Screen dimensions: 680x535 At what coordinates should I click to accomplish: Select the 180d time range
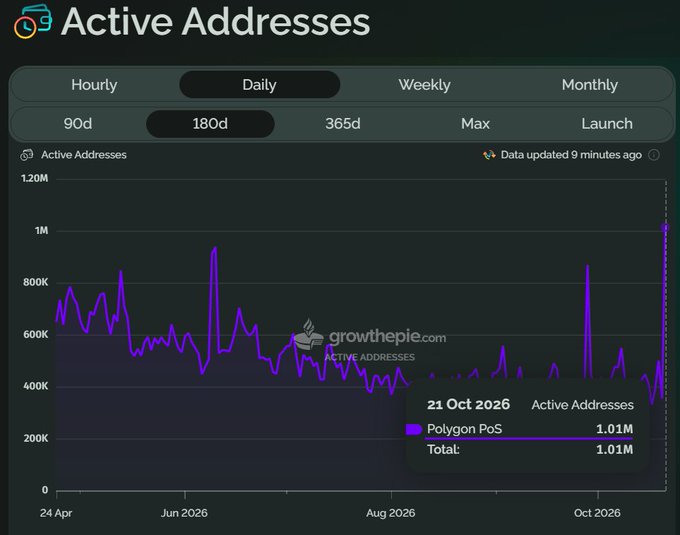pyautogui.click(x=210, y=124)
